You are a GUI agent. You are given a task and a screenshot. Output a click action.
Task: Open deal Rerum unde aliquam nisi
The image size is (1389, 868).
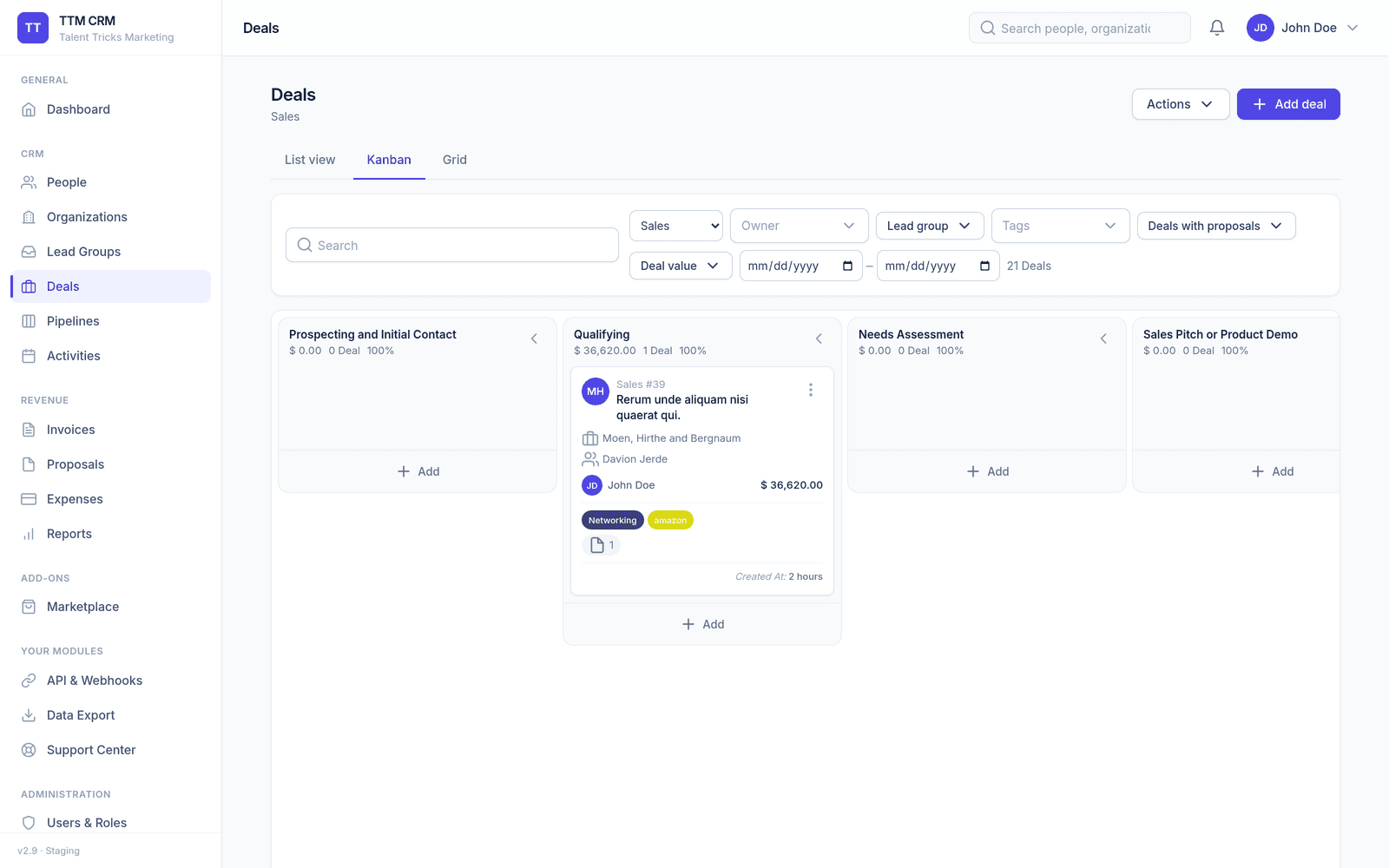click(682, 407)
